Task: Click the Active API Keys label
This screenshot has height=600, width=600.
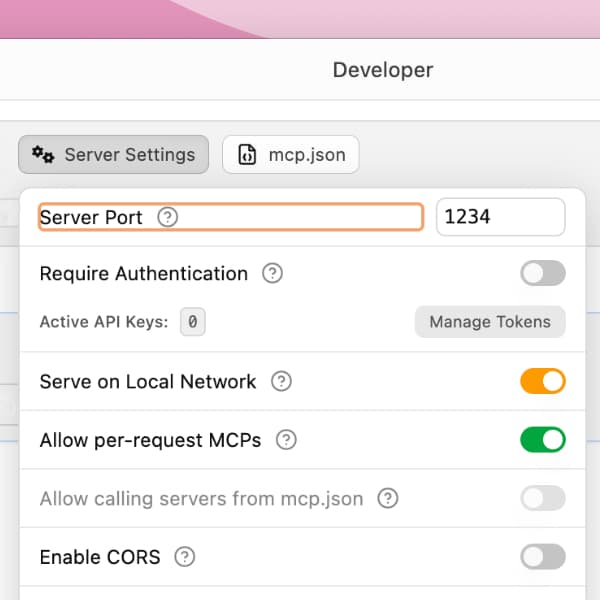Action: (x=104, y=322)
